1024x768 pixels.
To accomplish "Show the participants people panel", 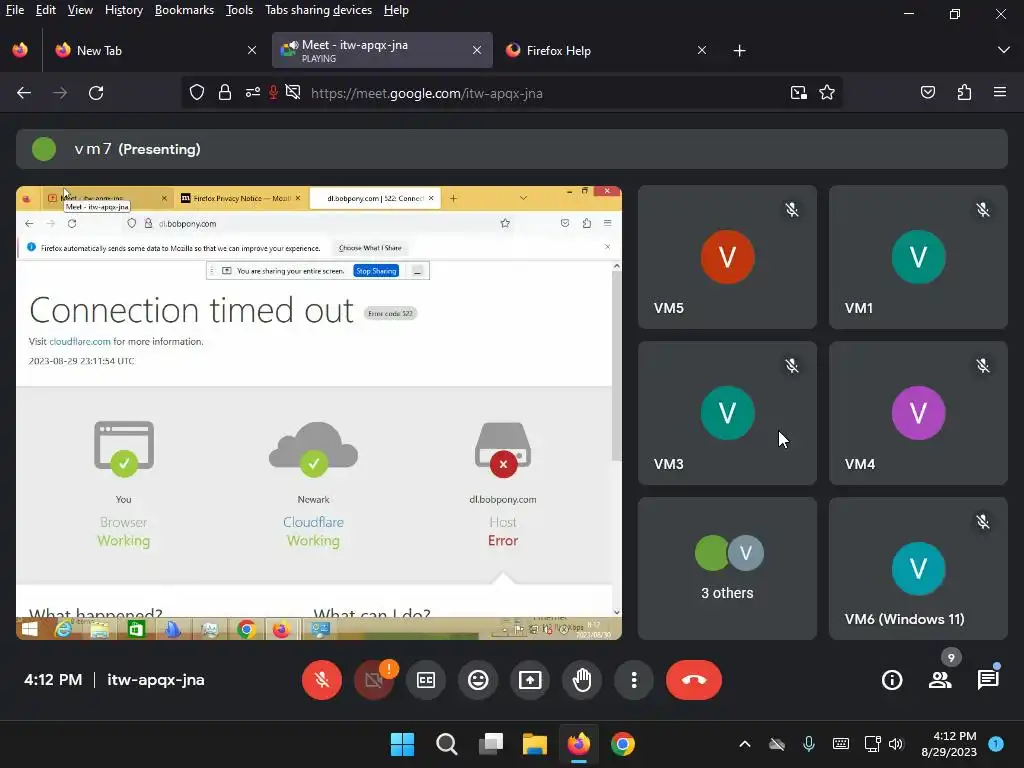I will (x=940, y=680).
